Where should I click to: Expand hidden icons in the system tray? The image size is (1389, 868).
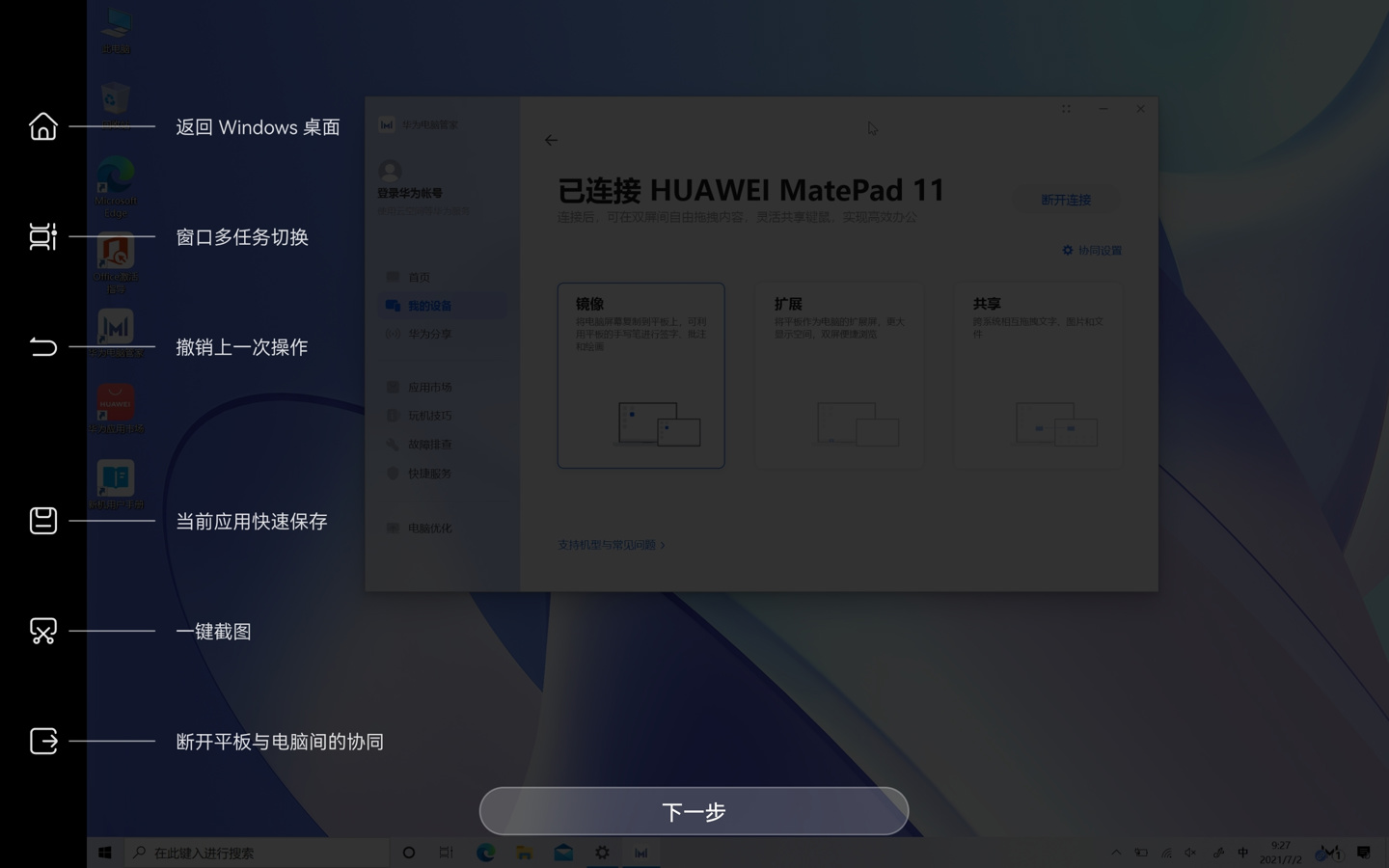point(1116,853)
